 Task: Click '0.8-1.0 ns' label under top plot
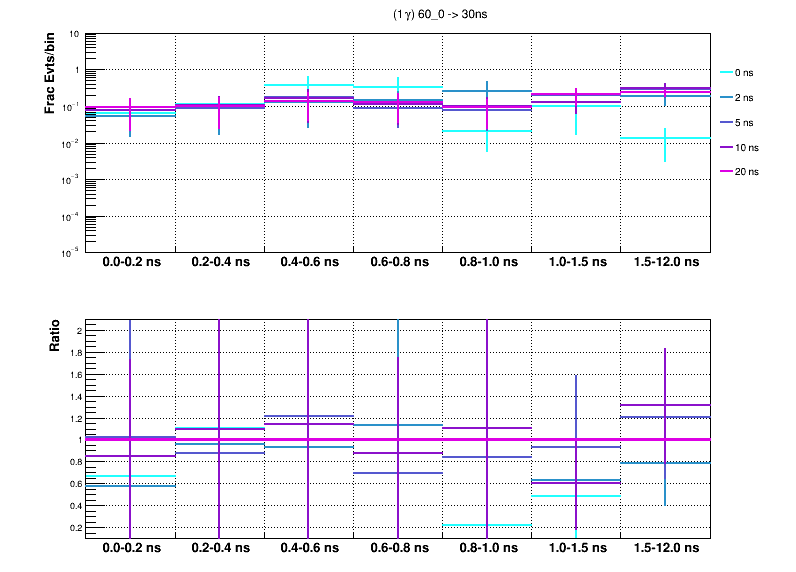(487, 263)
